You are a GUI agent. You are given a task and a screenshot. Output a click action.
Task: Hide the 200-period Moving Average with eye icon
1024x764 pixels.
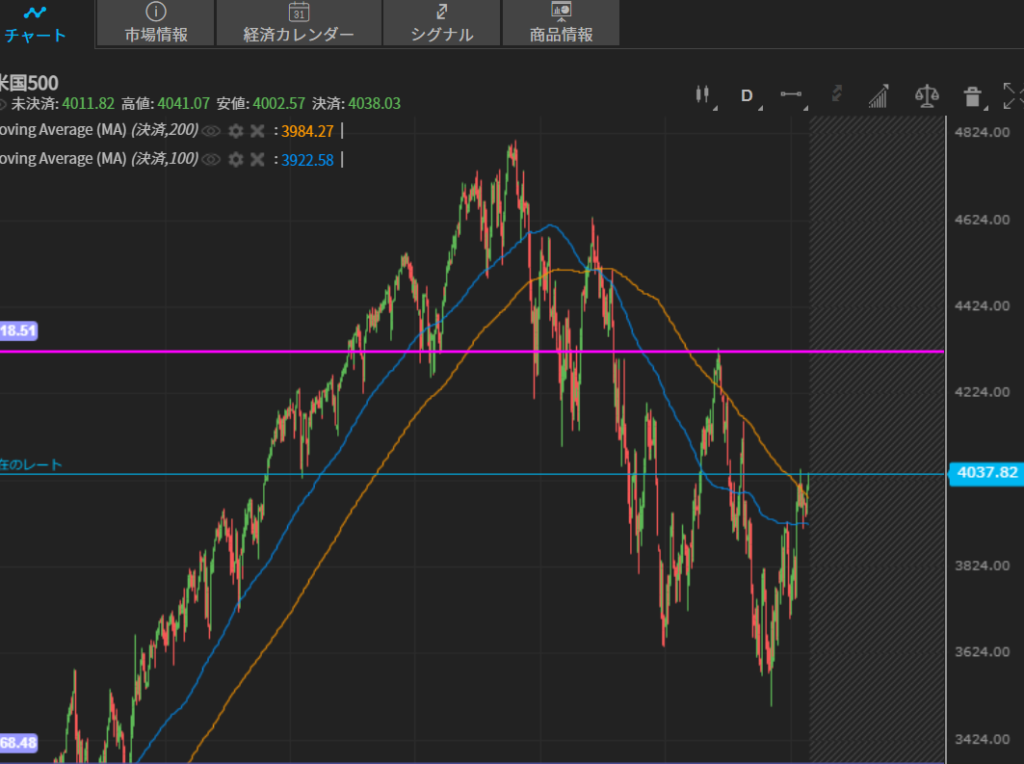210,131
